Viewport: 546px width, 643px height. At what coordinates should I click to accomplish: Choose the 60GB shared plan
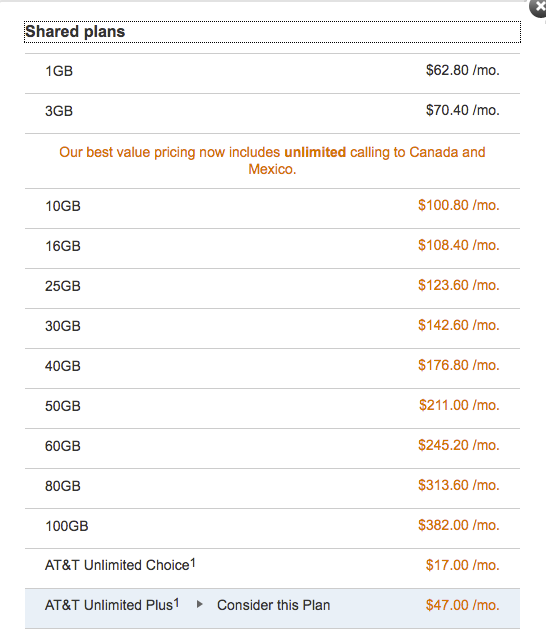tap(272, 449)
